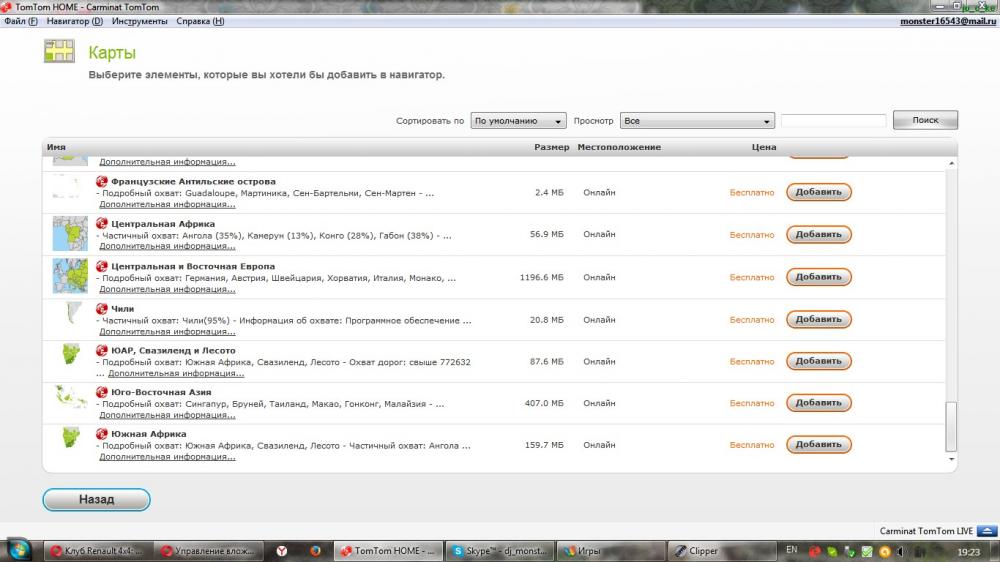Click the Назад back button
The image size is (1000, 562).
pos(96,499)
